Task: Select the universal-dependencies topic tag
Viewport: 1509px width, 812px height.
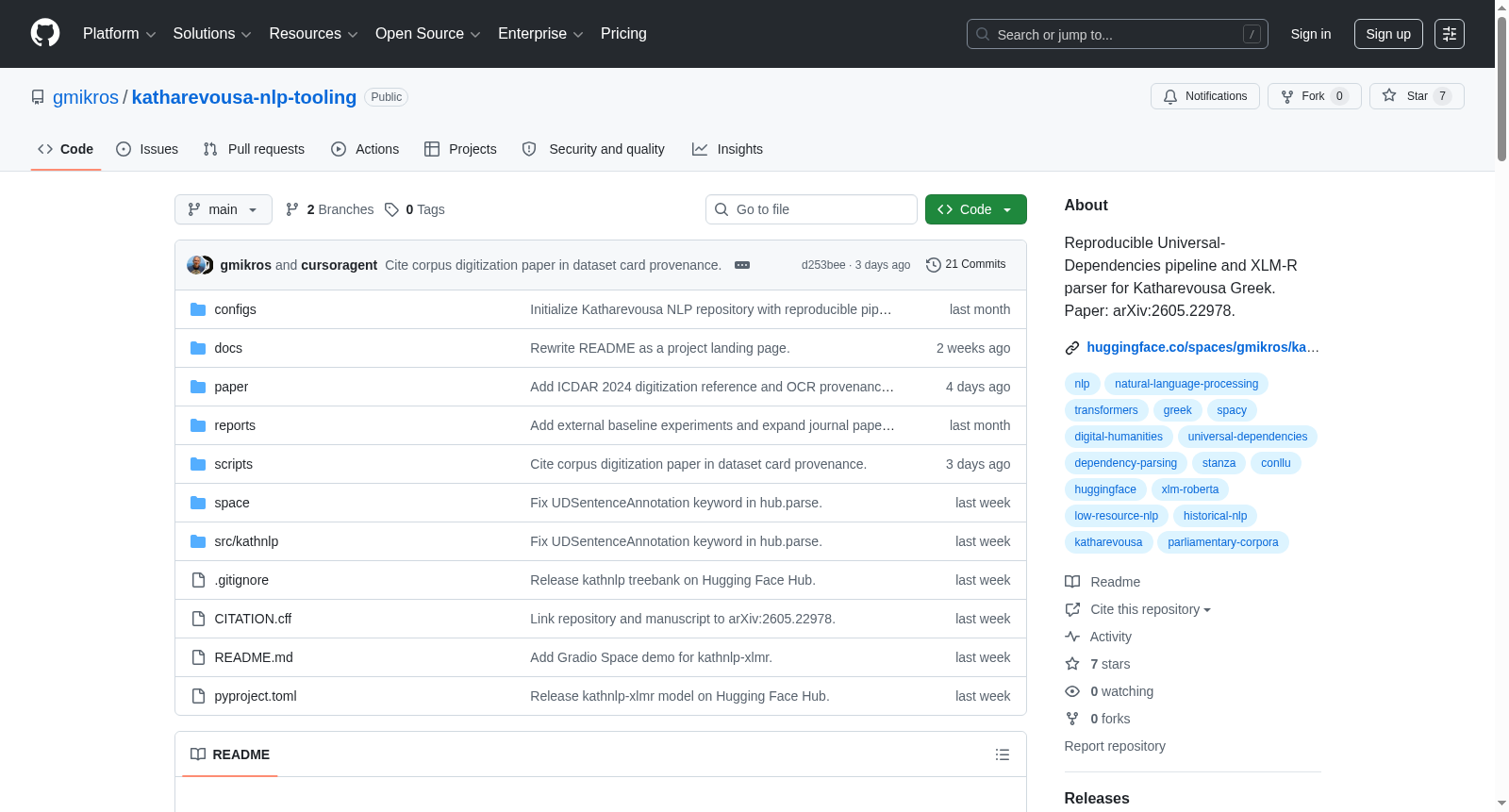Action: coord(1248,437)
